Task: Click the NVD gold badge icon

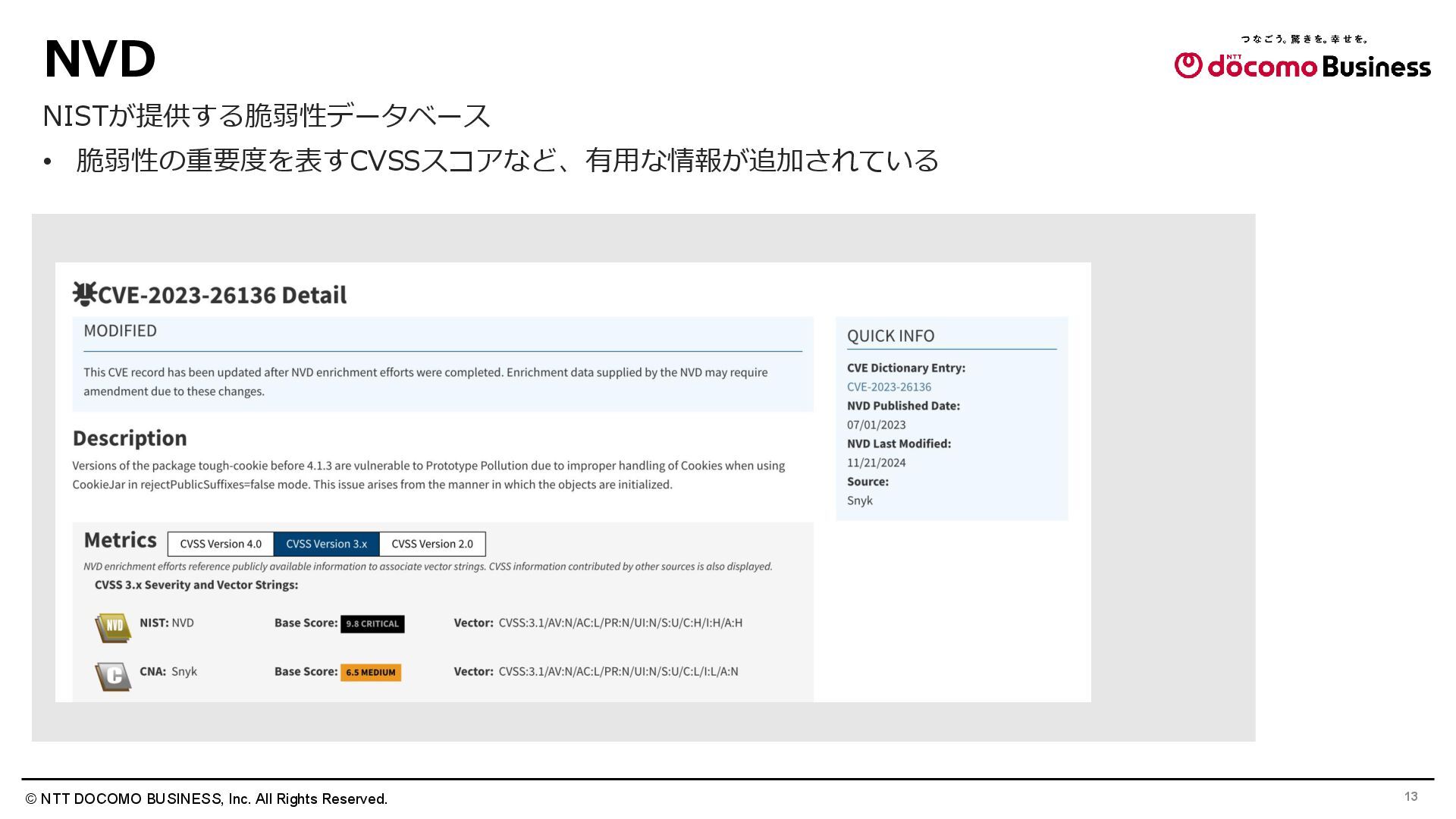Action: coord(112,627)
